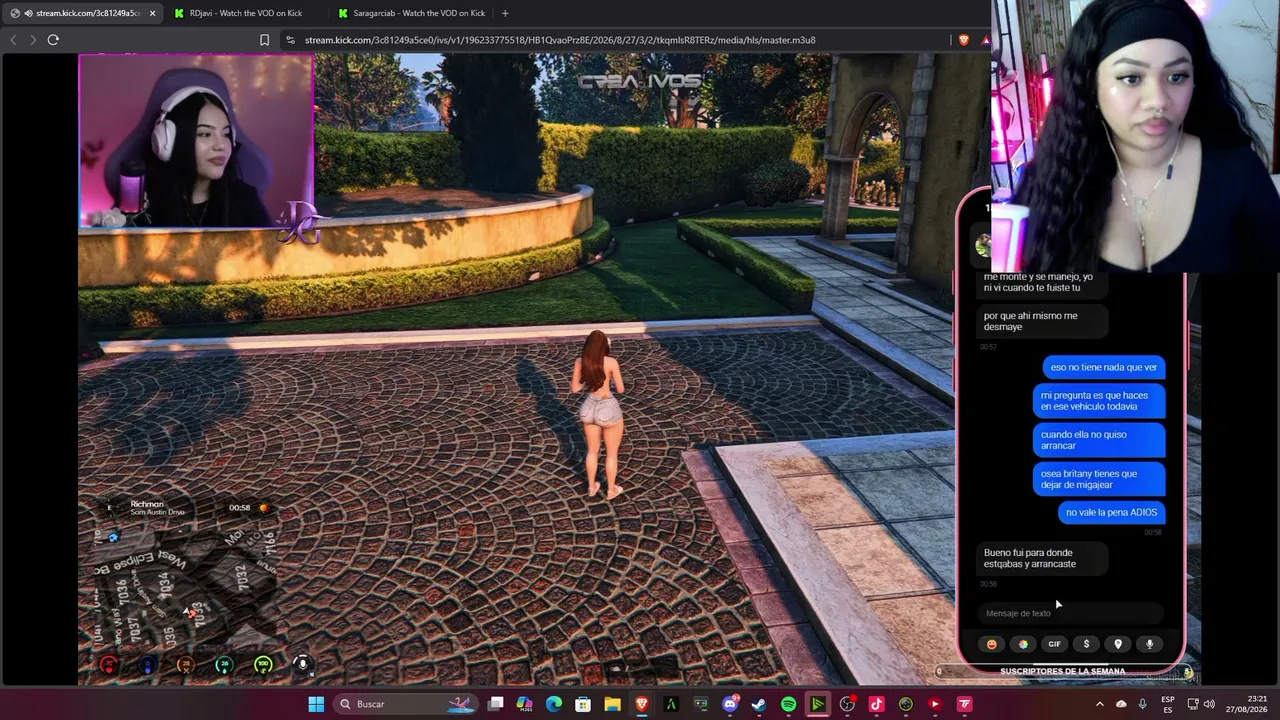The image size is (1280, 720).
Task: Open the OneDrive cloud tray icon
Action: coord(1121,704)
